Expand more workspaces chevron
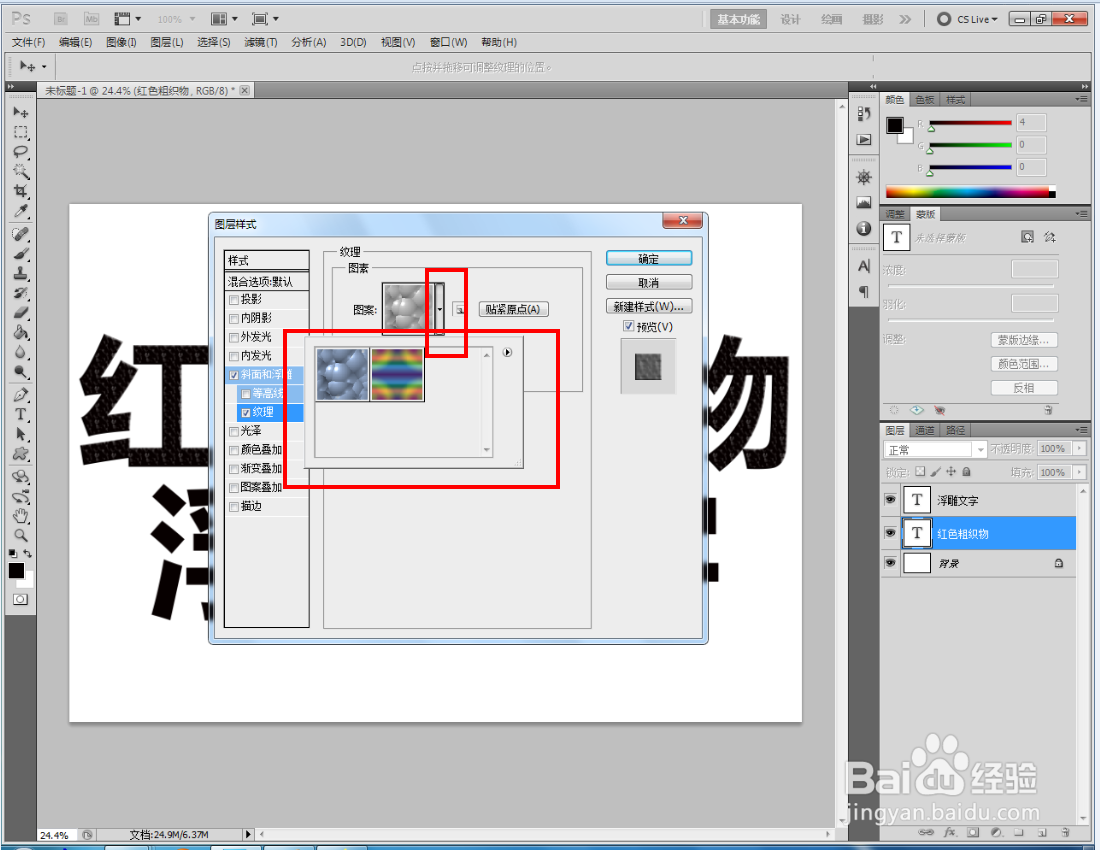This screenshot has width=1100, height=850. click(905, 19)
